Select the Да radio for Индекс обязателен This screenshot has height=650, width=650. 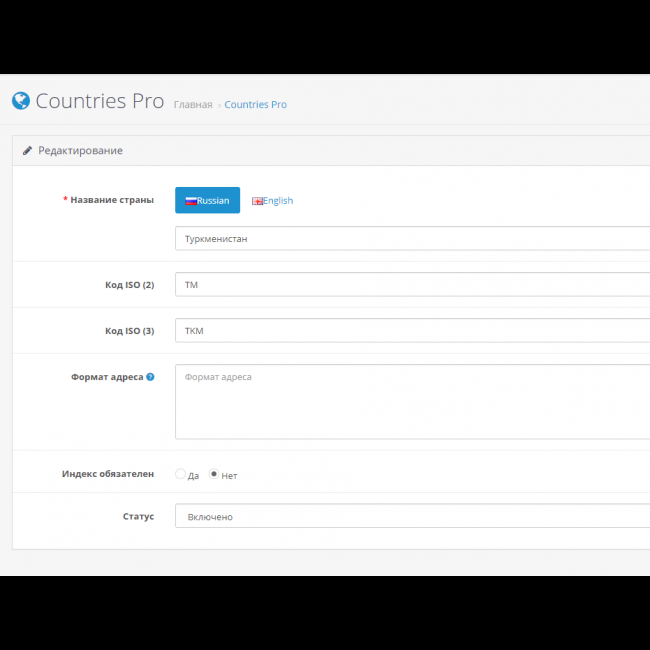[180, 474]
